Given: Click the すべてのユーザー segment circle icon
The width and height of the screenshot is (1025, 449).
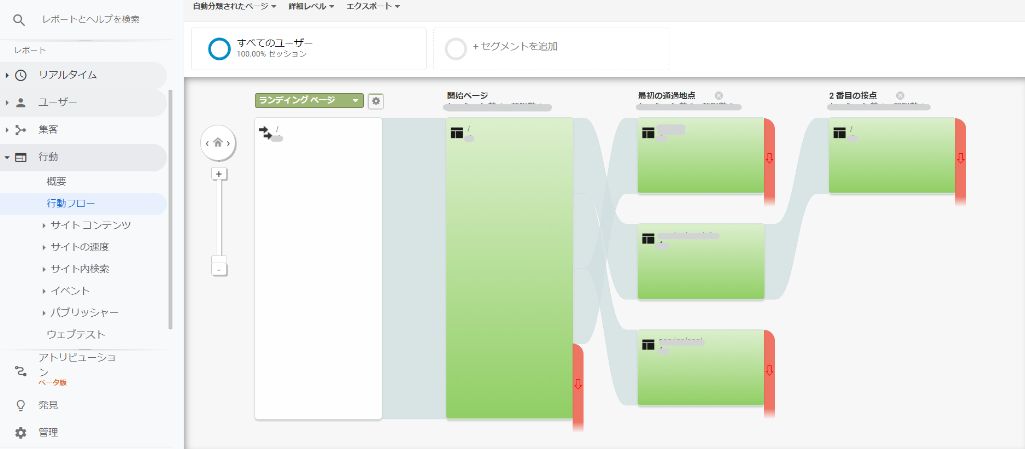Looking at the screenshot, I should [219, 48].
